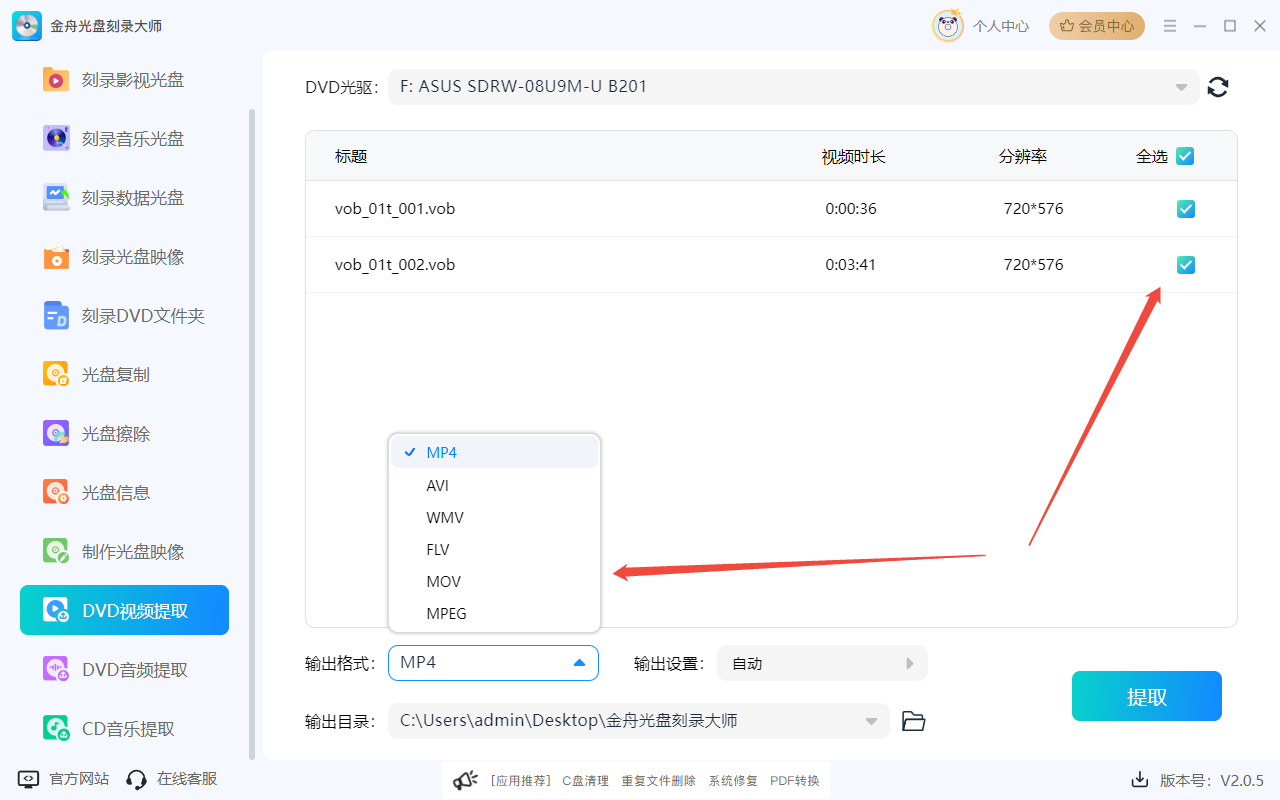Click the 光盘复制 icon

pos(56,375)
